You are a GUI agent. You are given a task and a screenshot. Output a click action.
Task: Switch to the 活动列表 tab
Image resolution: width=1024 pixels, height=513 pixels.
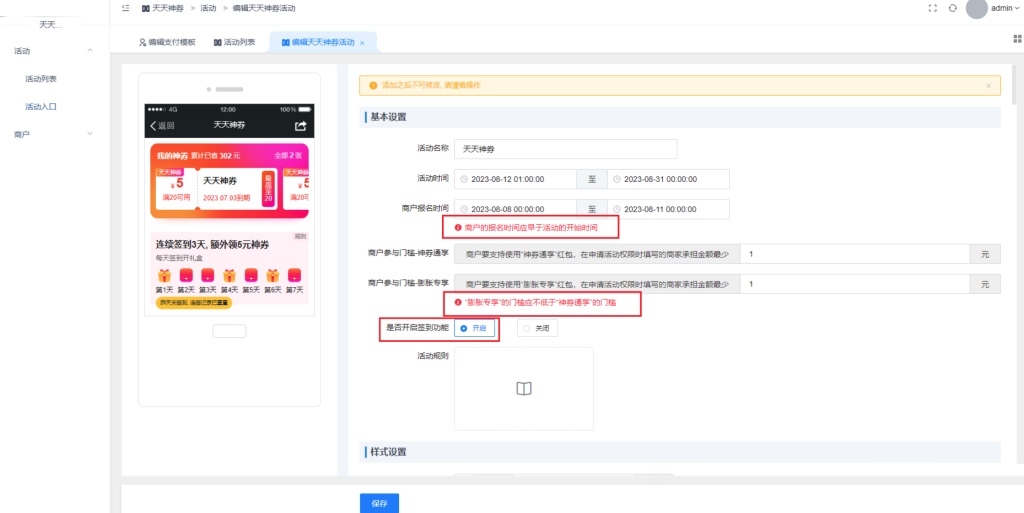235,42
